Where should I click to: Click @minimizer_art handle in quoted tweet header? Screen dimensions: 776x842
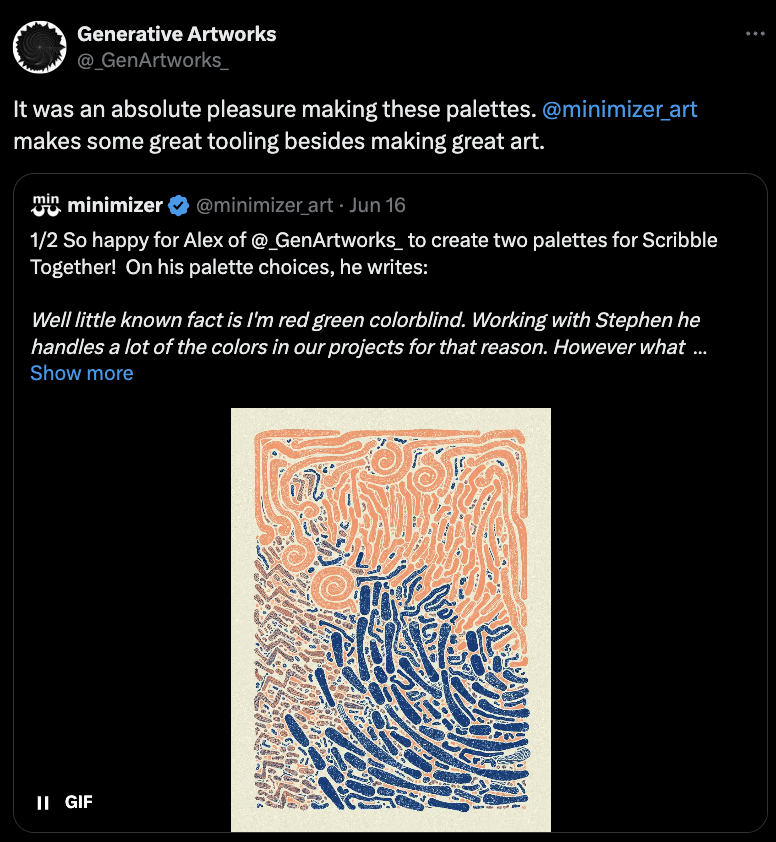[264, 206]
